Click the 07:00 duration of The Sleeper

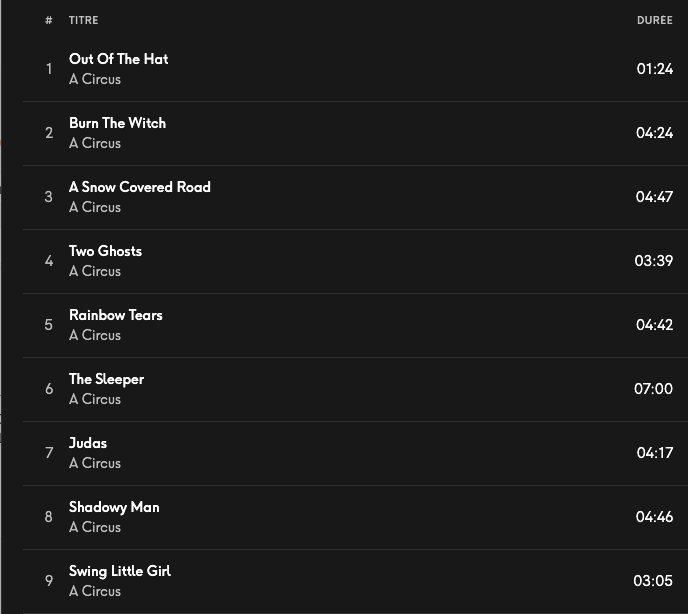[653, 389]
